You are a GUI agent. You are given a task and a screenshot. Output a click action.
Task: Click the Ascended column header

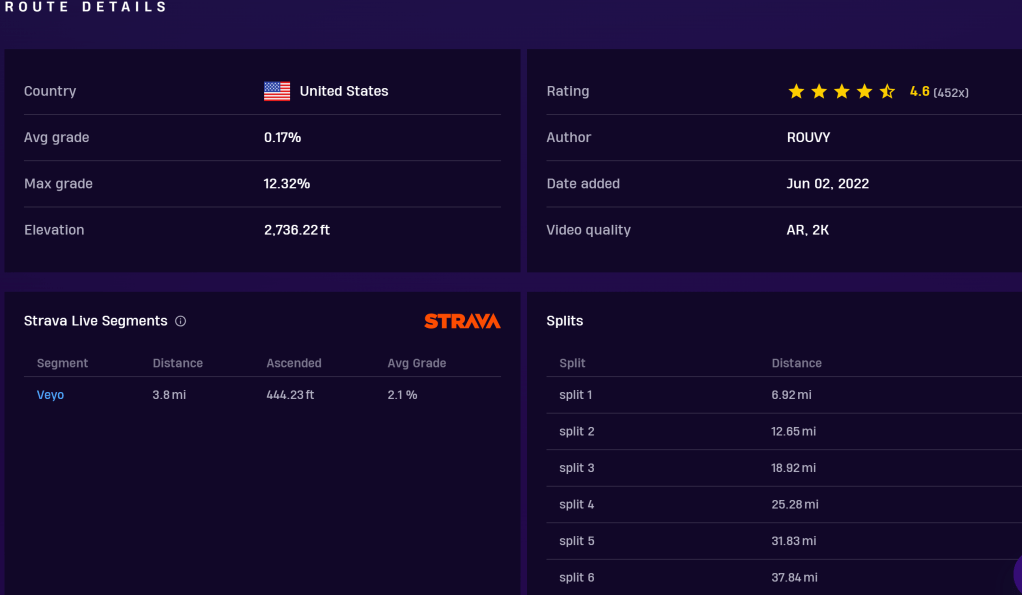(294, 363)
